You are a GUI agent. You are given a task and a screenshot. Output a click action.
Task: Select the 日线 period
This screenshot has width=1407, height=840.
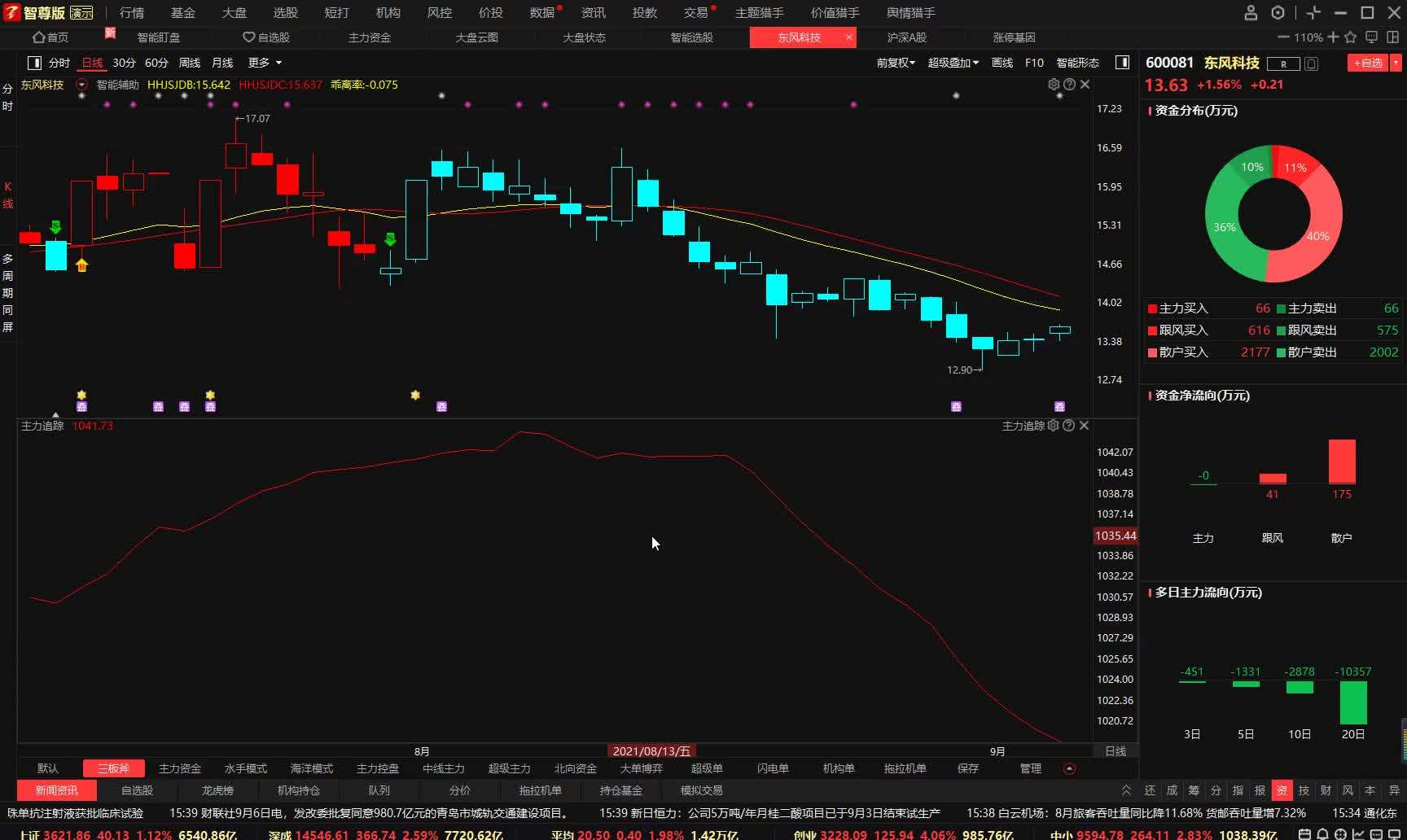click(93, 63)
